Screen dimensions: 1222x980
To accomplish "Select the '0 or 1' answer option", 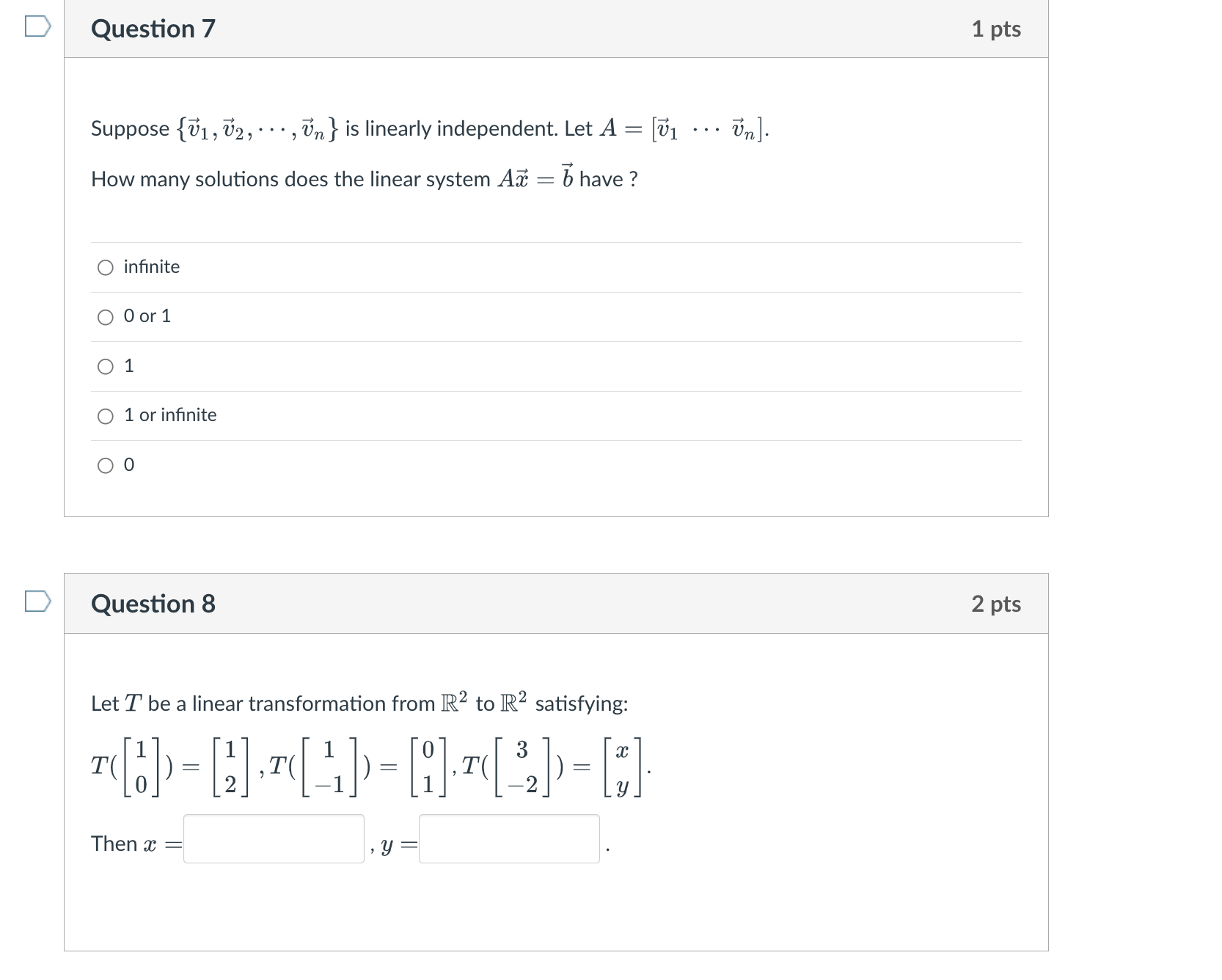I will [x=104, y=317].
